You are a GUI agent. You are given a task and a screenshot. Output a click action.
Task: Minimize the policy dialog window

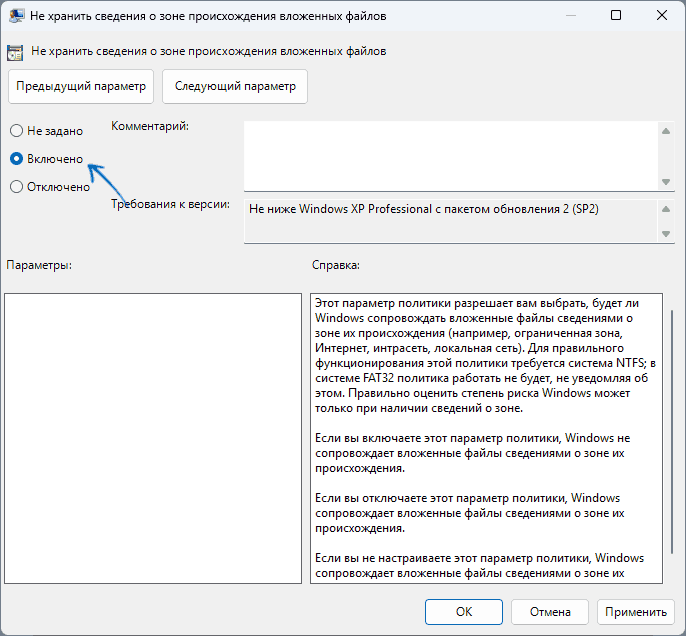[x=571, y=16]
